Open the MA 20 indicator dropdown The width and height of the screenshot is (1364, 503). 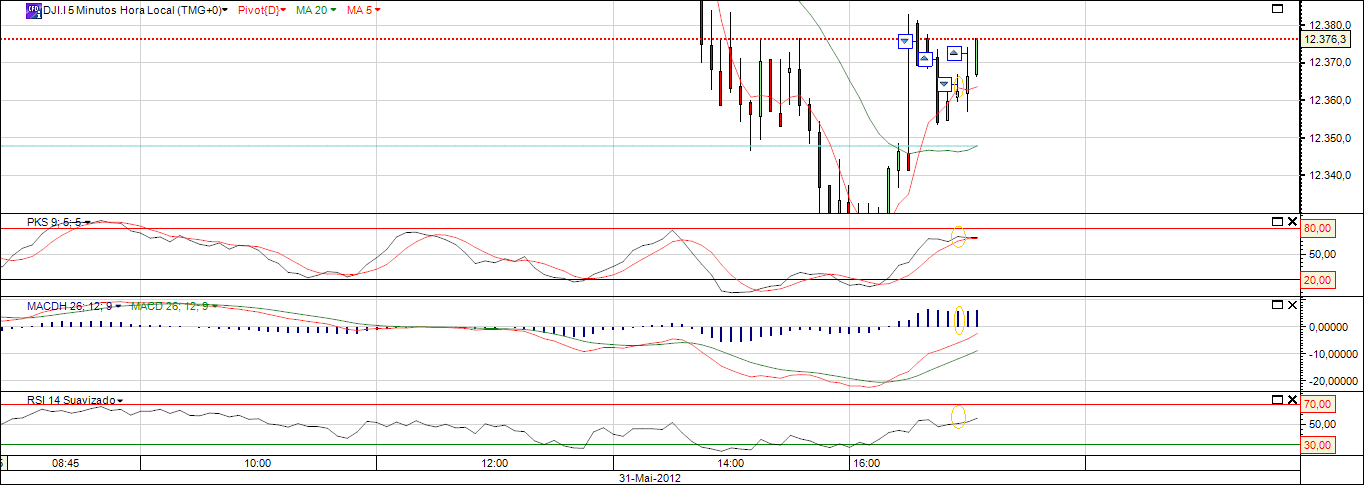(x=333, y=9)
